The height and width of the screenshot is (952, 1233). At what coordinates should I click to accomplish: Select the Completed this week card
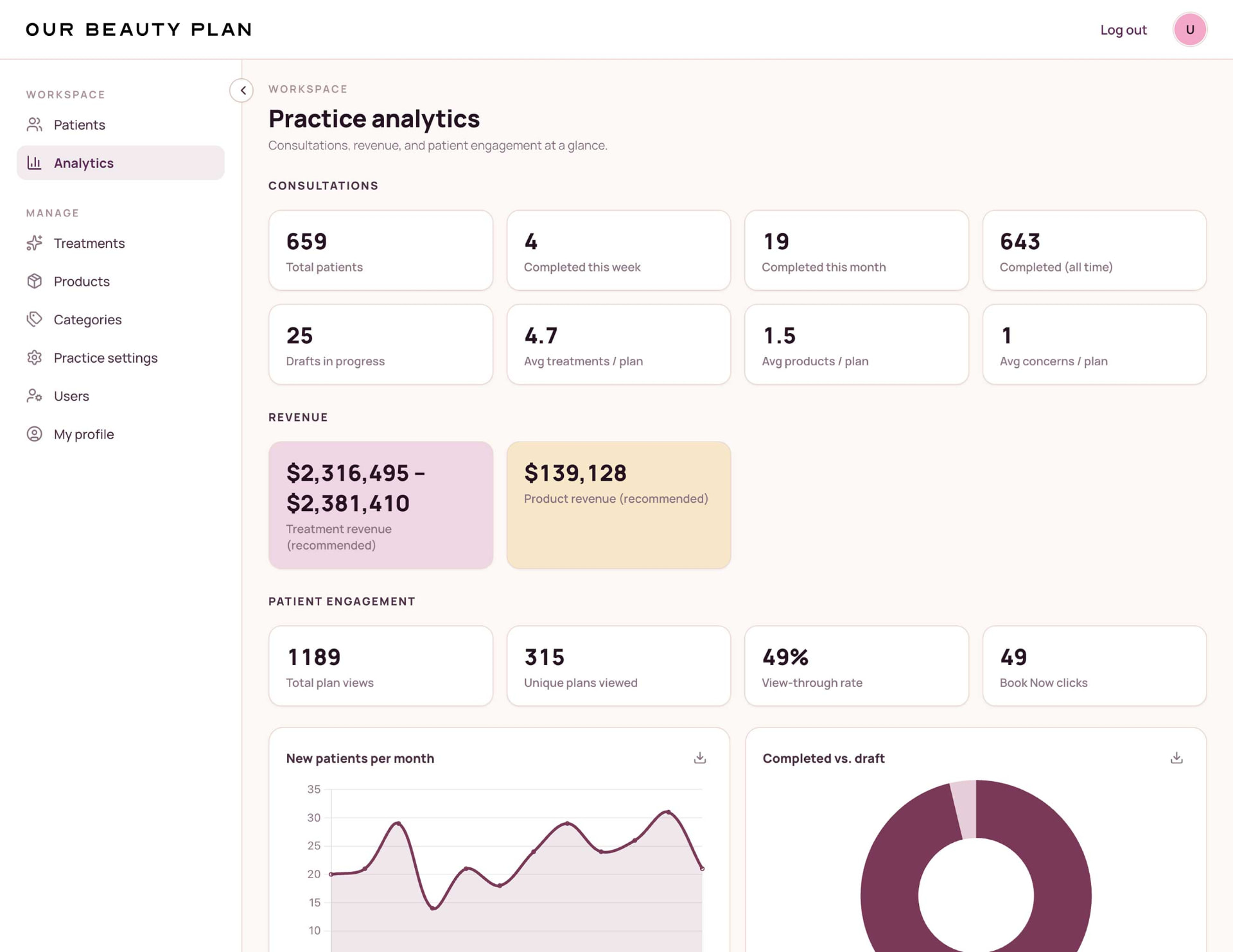[x=618, y=250]
